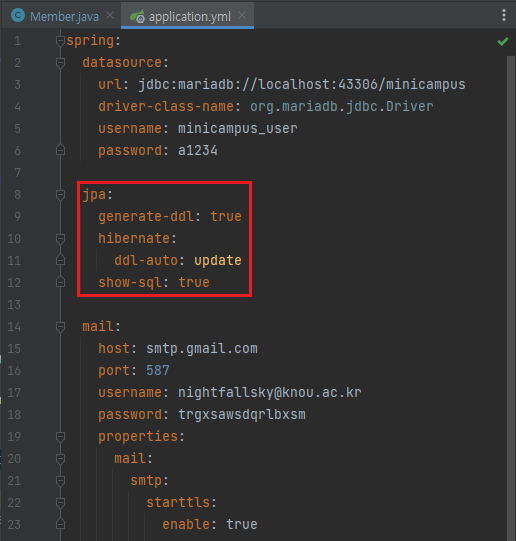Image resolution: width=516 pixels, height=541 pixels.
Task: Click the smtp key on line 21
Action: [146, 481]
